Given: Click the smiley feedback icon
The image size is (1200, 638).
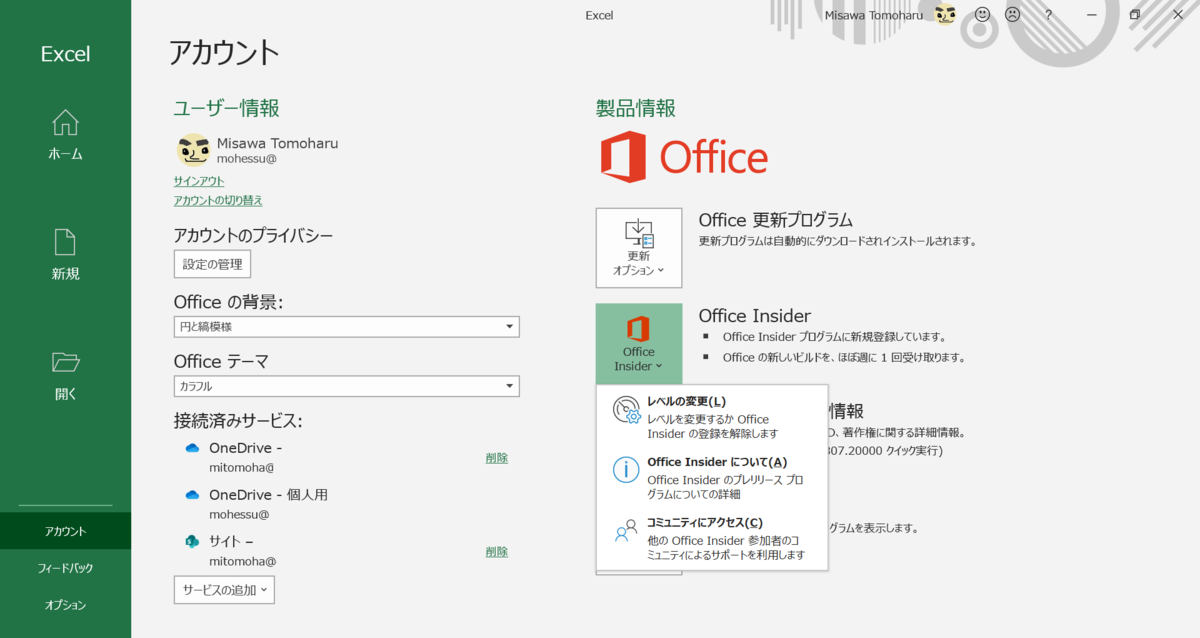Looking at the screenshot, I should pos(982,14).
